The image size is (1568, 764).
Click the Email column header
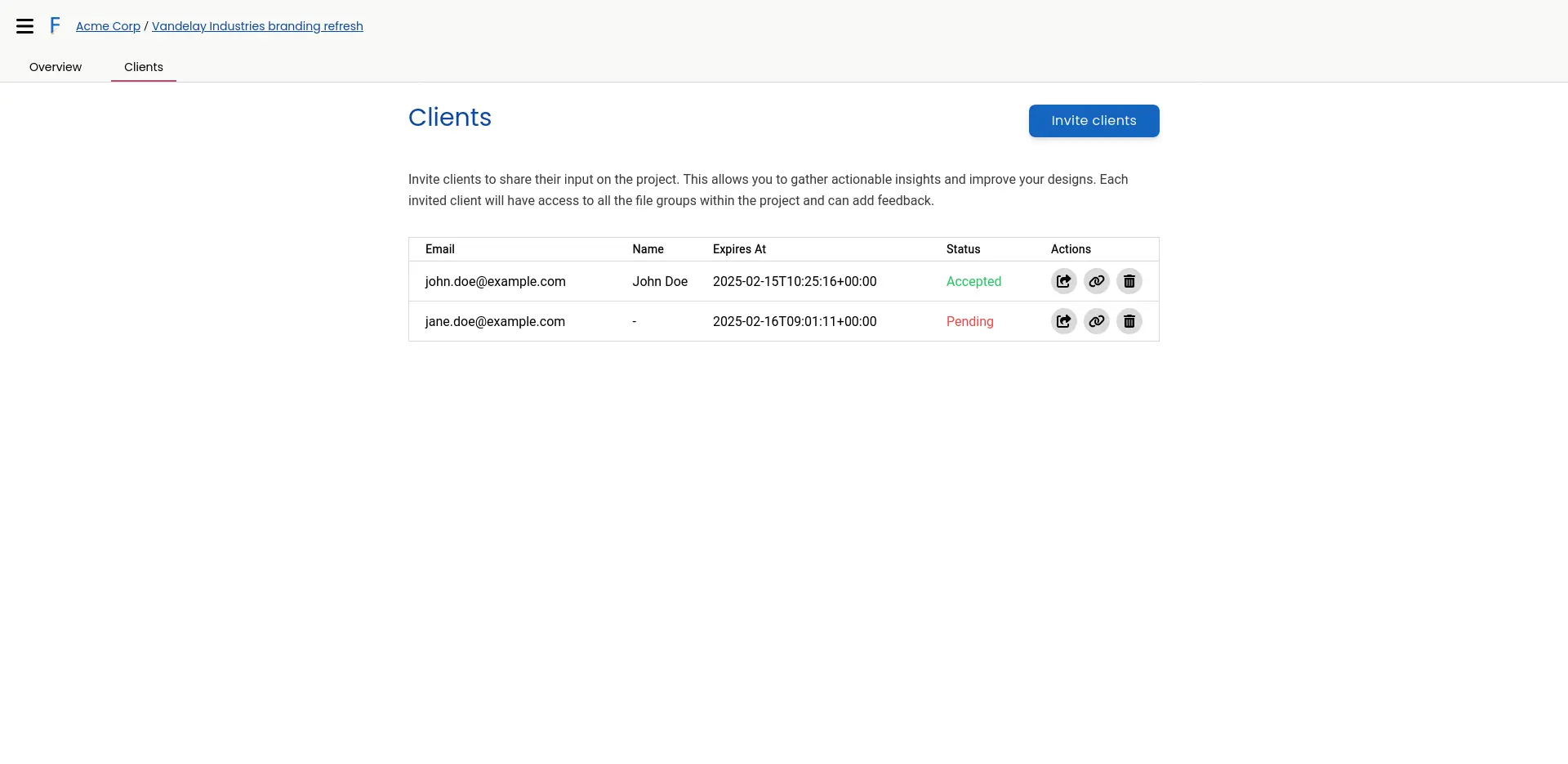(440, 249)
